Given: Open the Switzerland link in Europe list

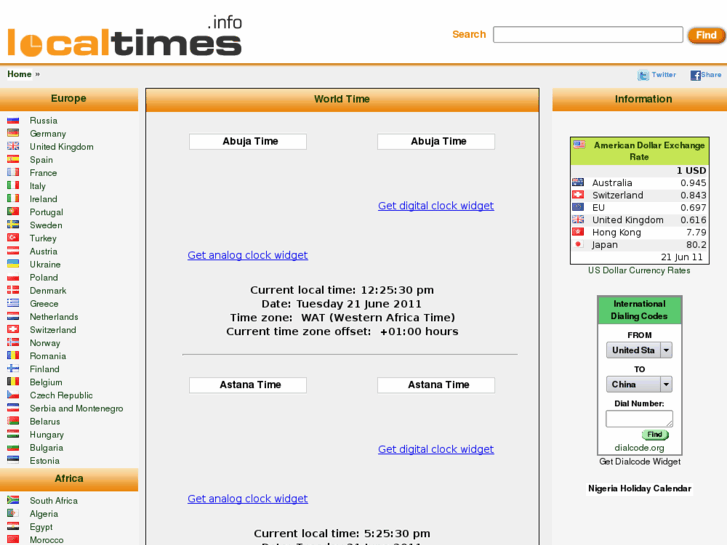Looking at the screenshot, I should tap(53, 330).
